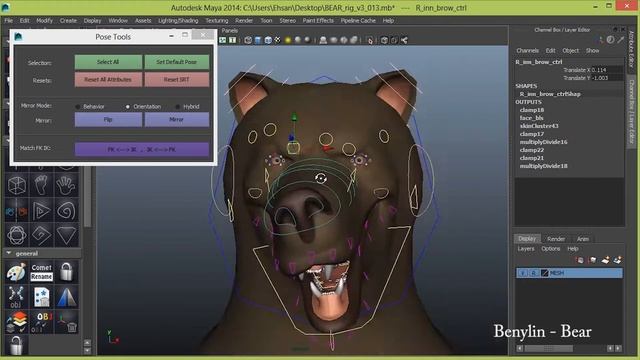
Task: Toggle reference R box of MESH layer
Action: (x=533, y=273)
